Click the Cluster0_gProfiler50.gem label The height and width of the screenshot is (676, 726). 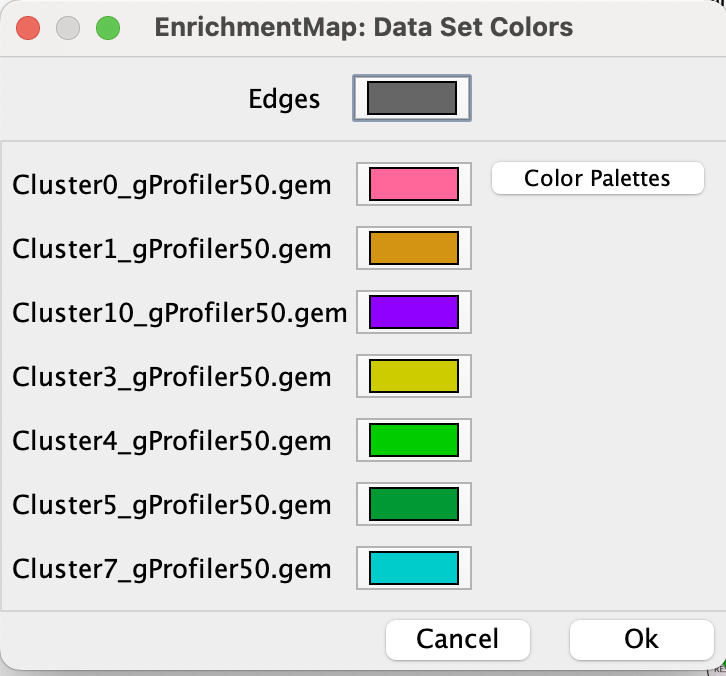click(x=172, y=185)
